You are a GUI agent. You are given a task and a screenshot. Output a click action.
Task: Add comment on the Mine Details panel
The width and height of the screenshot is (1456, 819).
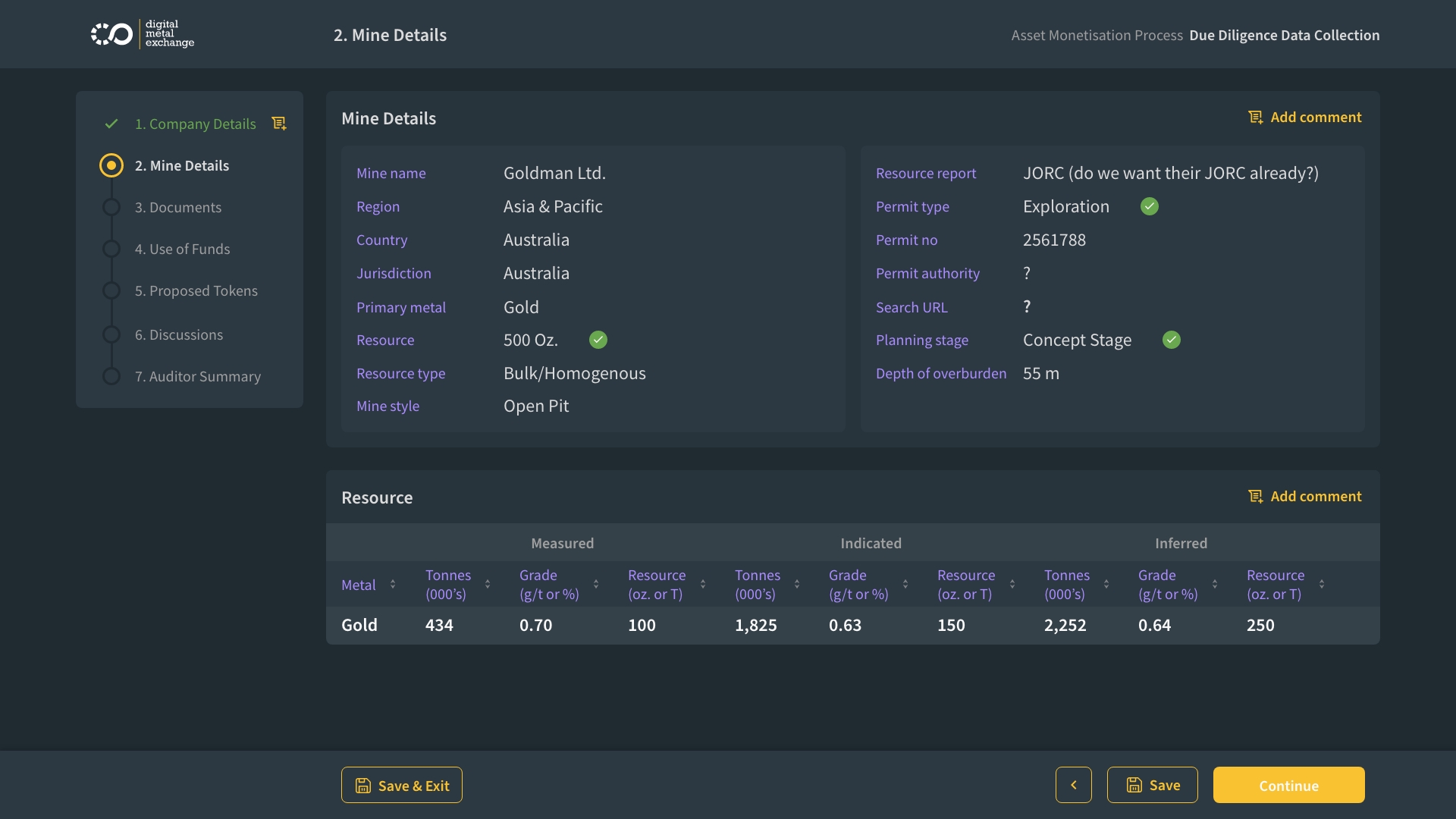[1305, 118]
